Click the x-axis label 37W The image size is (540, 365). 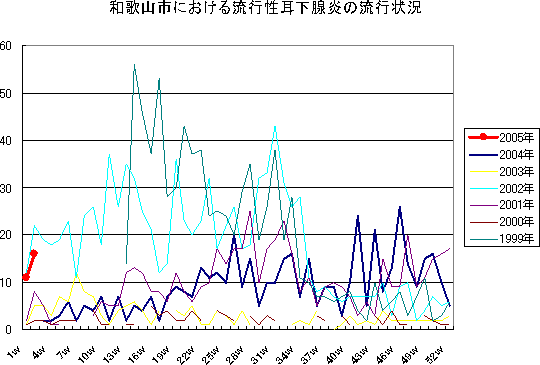click(311, 354)
